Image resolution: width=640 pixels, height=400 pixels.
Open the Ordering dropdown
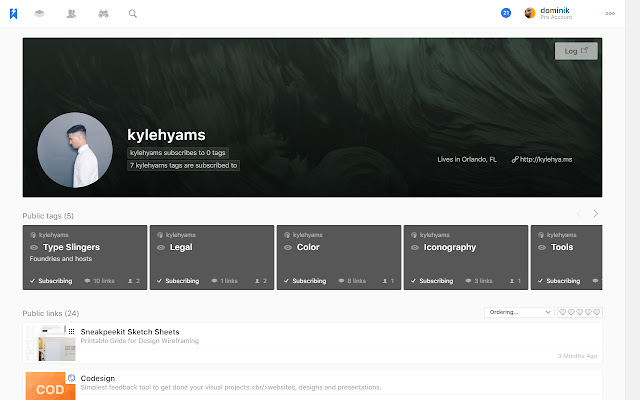click(x=518, y=312)
